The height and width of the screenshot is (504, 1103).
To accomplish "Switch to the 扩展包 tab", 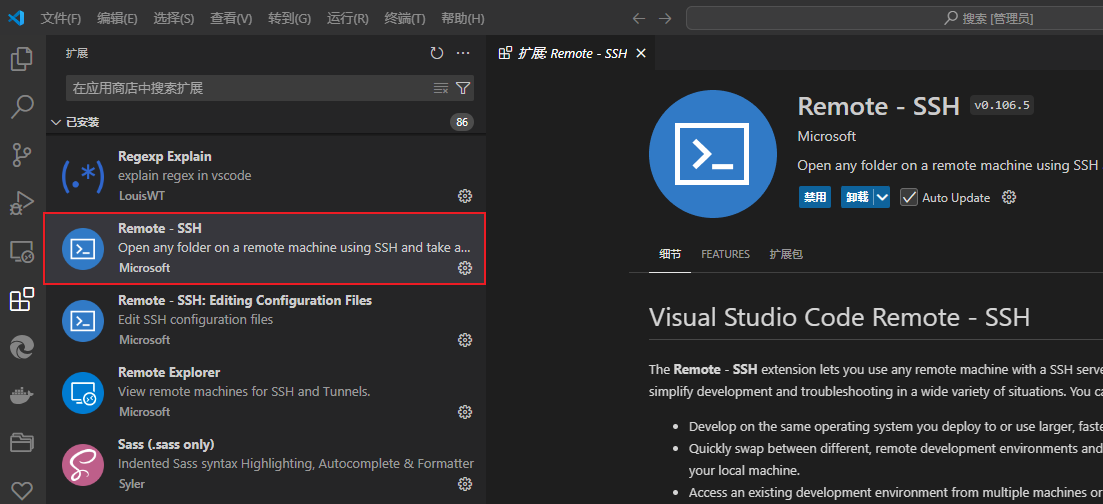I will (x=786, y=254).
